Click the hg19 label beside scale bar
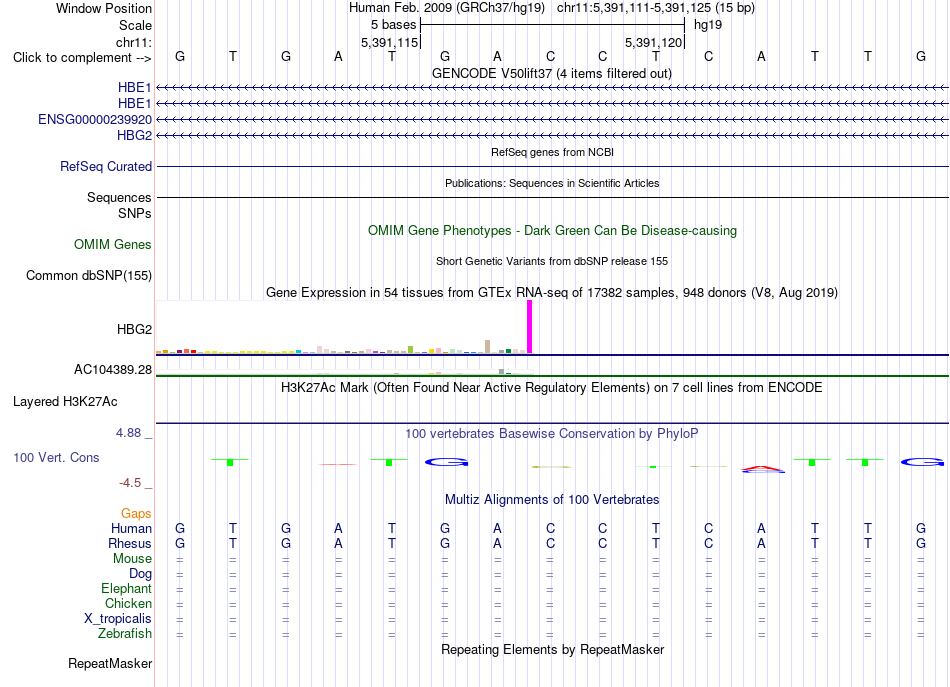This screenshot has height=687, width=950. click(708, 25)
